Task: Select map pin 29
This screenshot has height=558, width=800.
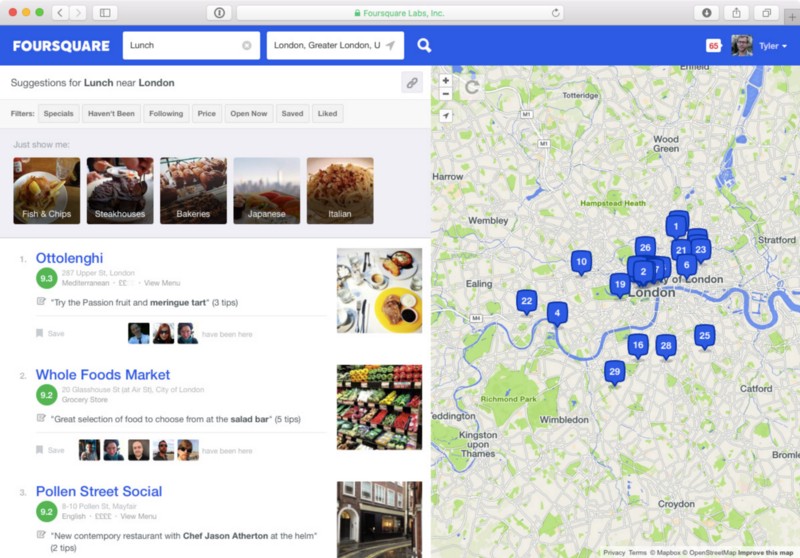Action: 614,372
